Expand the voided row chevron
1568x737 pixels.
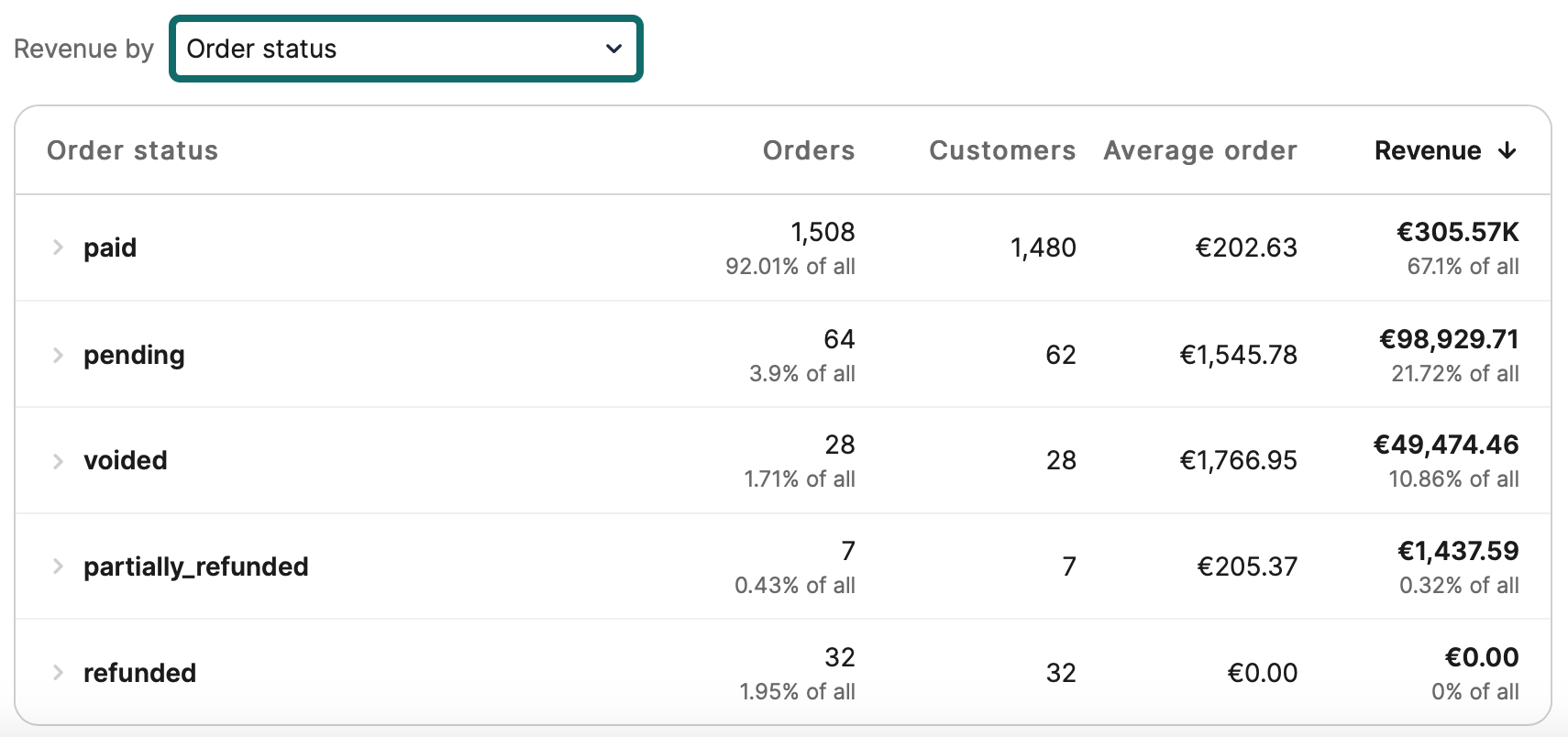[58, 460]
